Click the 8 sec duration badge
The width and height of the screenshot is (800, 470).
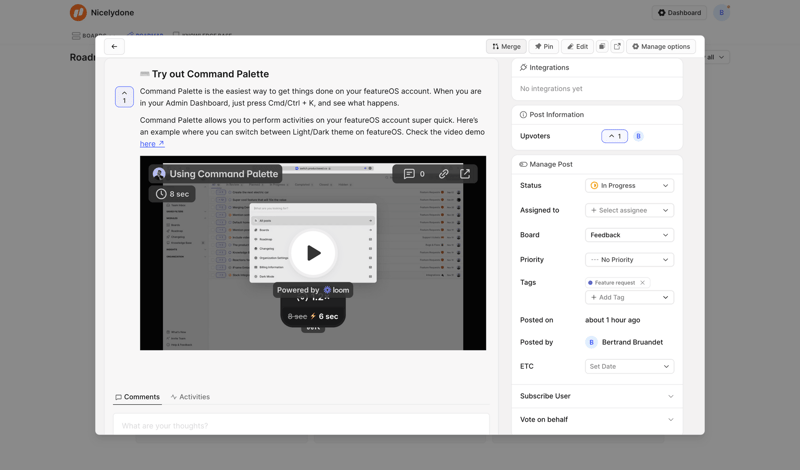[172, 194]
